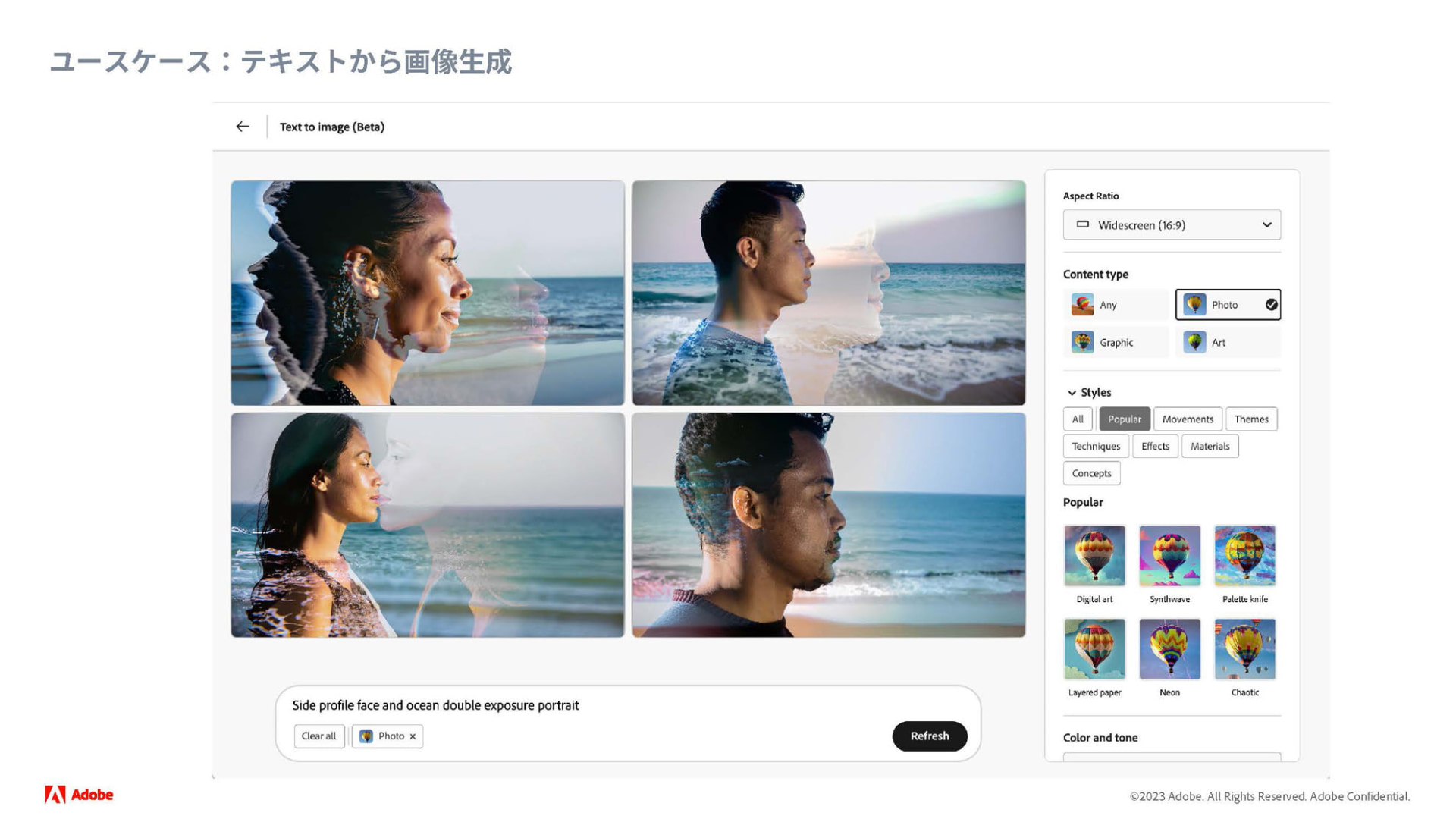Click the Clear all button
Screen dimensions: 1456x819
point(318,736)
